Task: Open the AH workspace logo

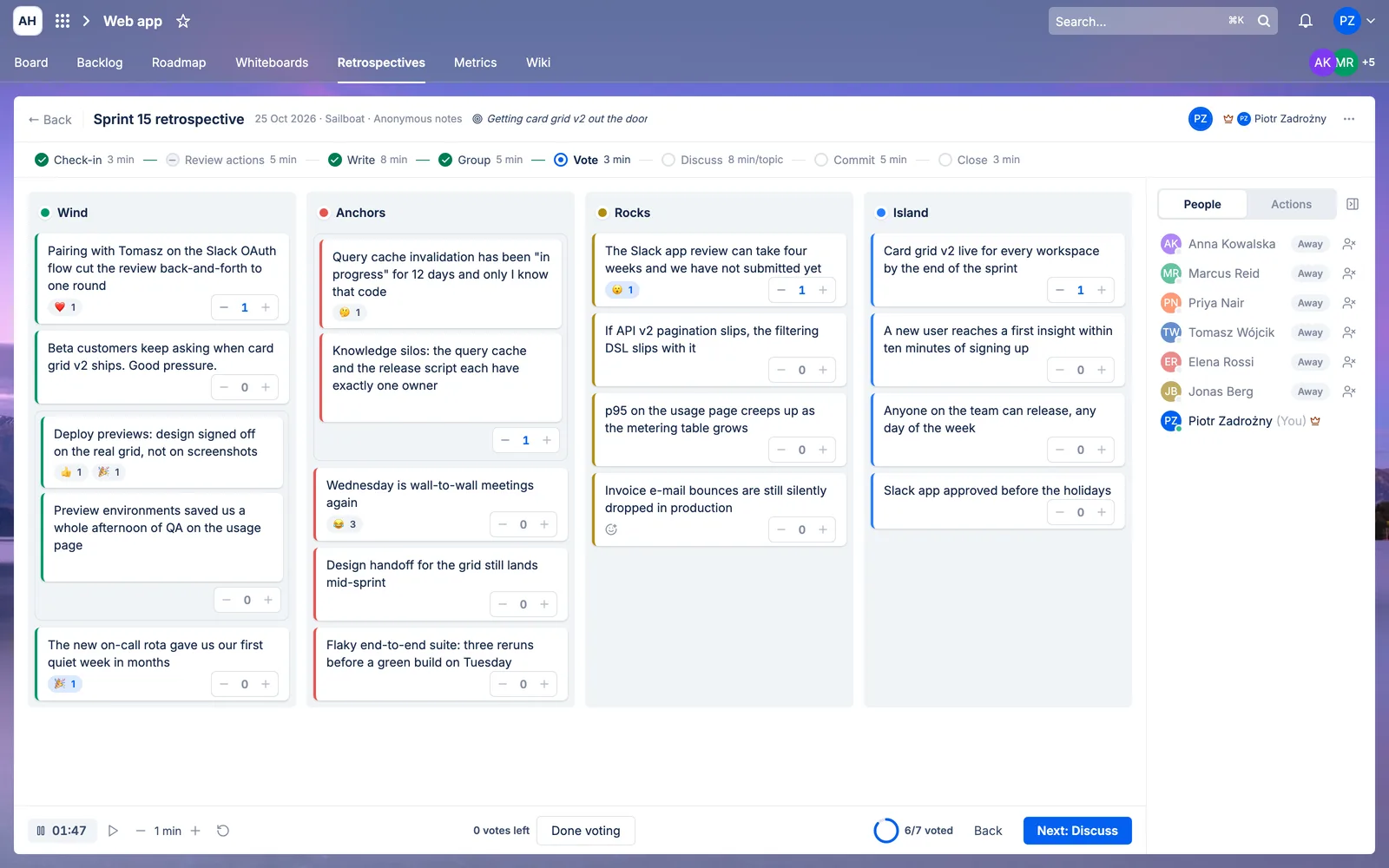Action: click(x=28, y=21)
